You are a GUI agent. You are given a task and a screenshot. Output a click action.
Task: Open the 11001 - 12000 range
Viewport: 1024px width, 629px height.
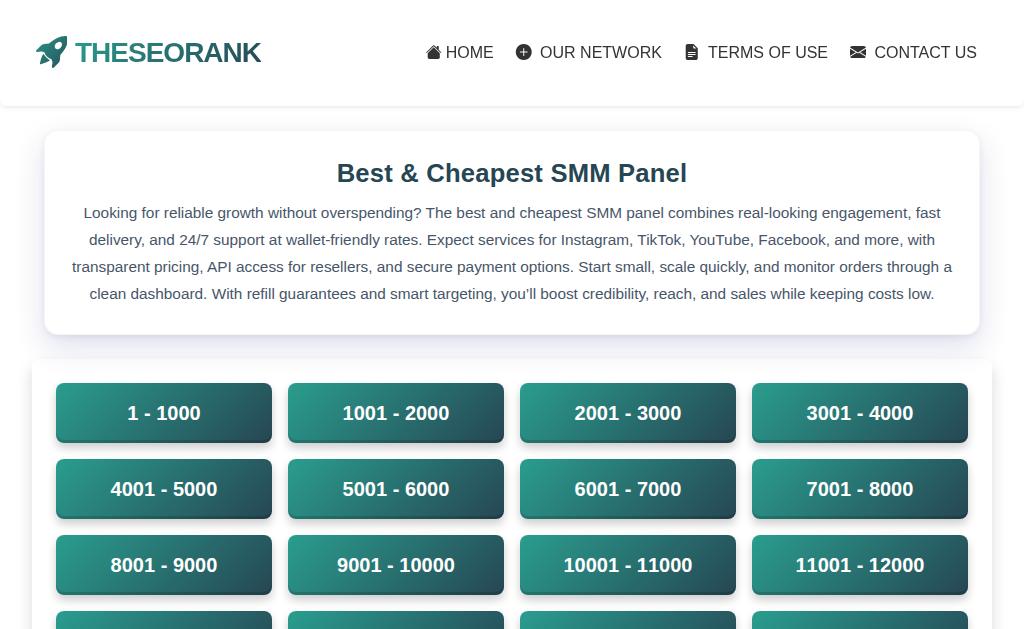860,565
